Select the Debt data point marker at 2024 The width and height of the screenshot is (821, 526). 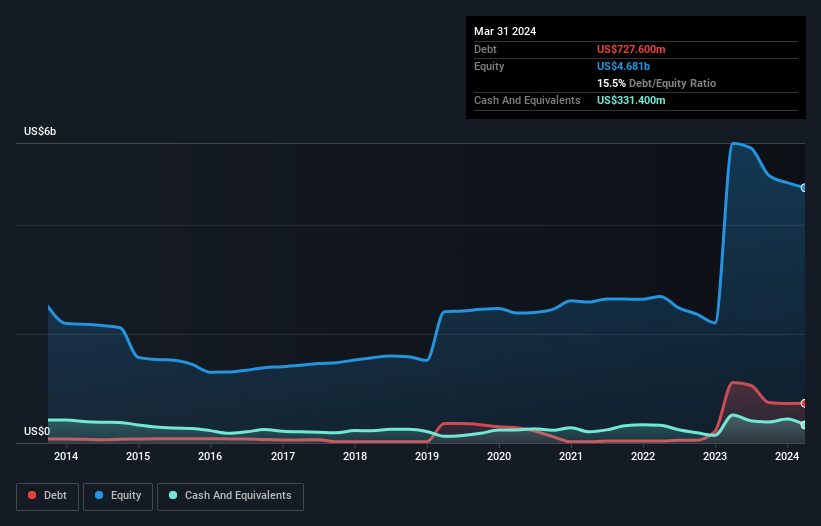804,404
